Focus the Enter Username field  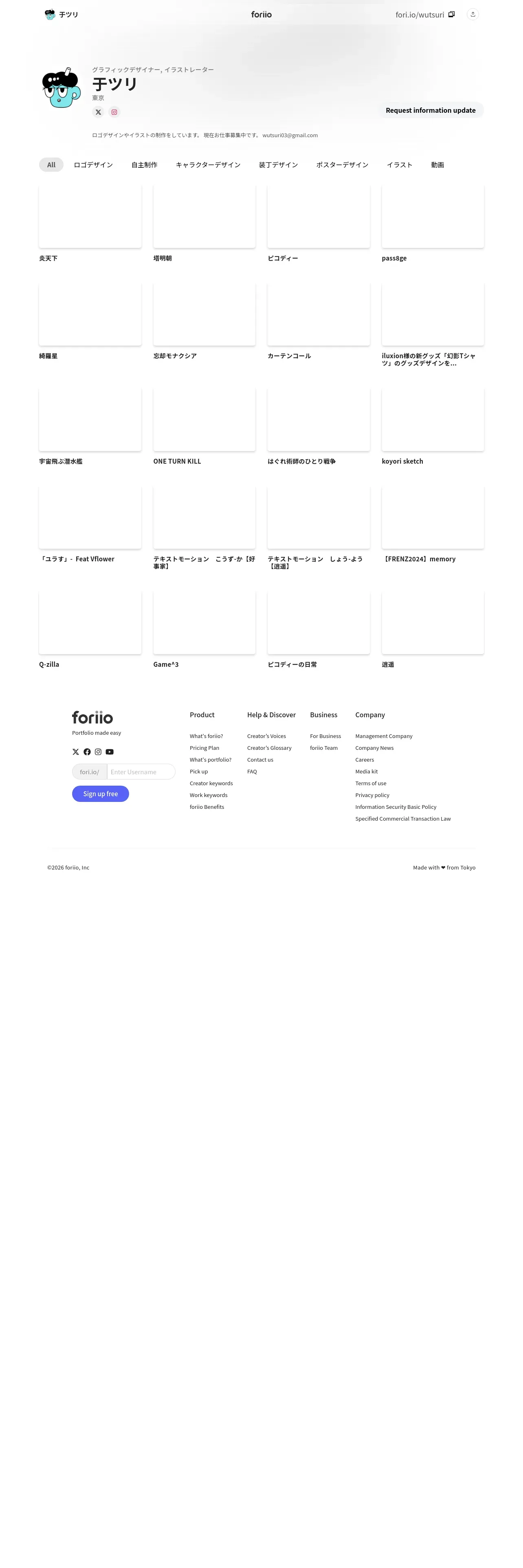point(141,772)
